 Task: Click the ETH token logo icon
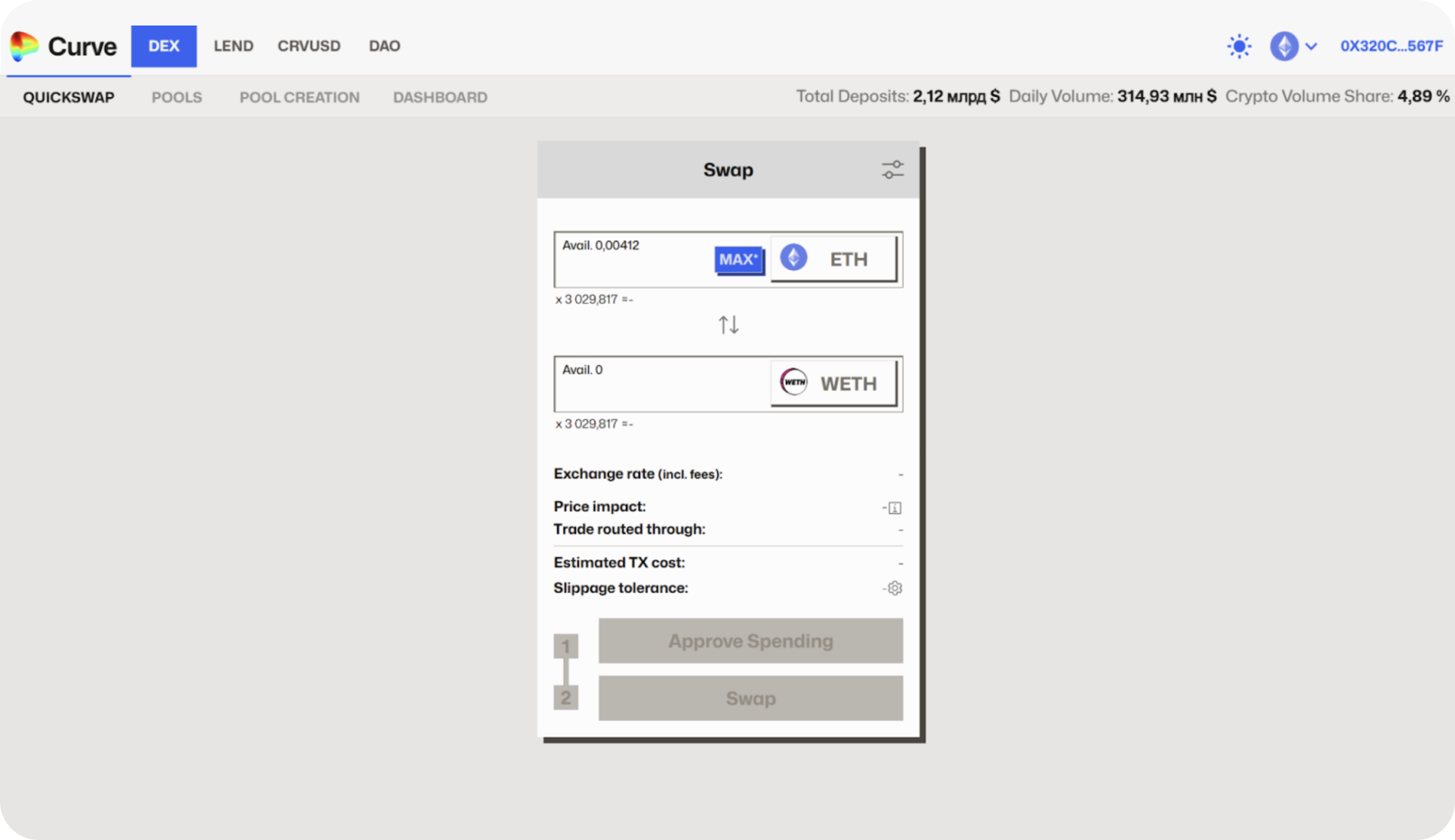click(x=793, y=257)
